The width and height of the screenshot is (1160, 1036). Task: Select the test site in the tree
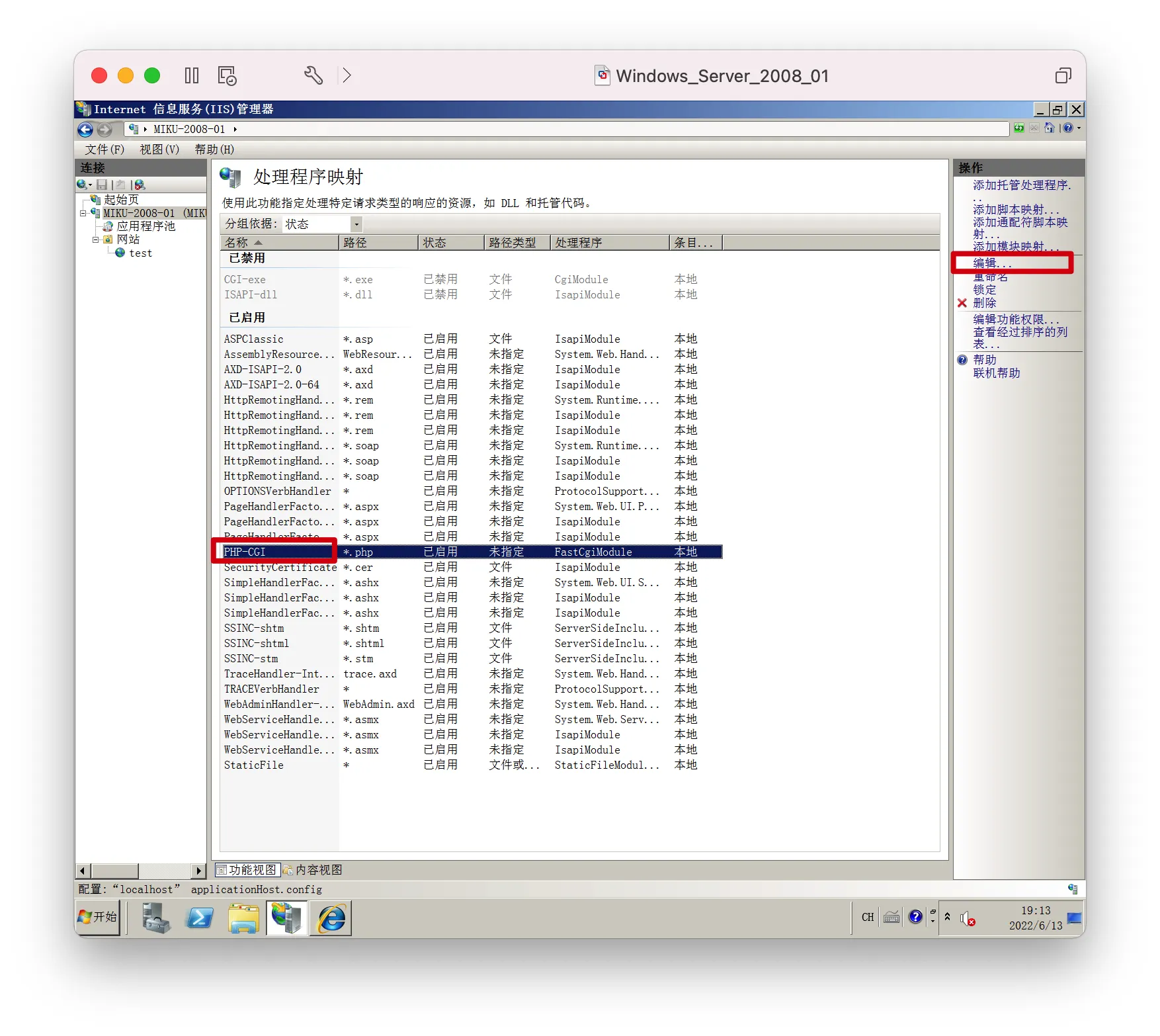click(x=140, y=253)
